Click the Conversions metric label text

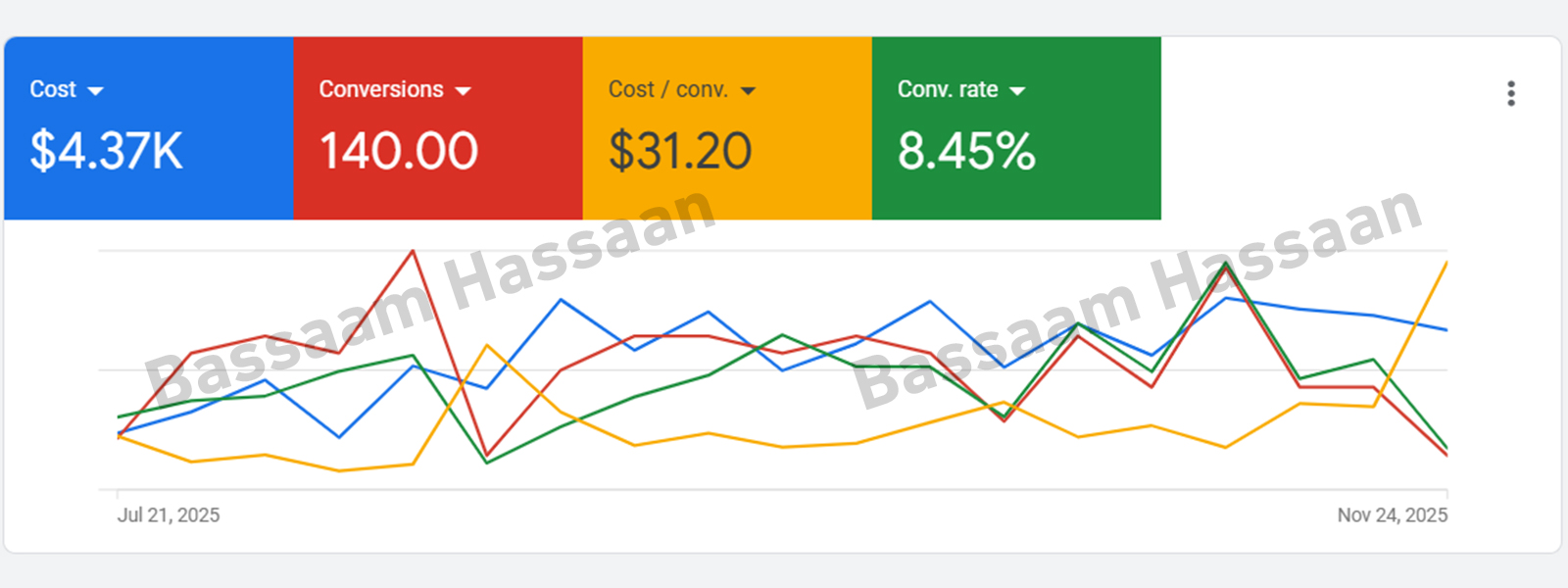coord(381,89)
